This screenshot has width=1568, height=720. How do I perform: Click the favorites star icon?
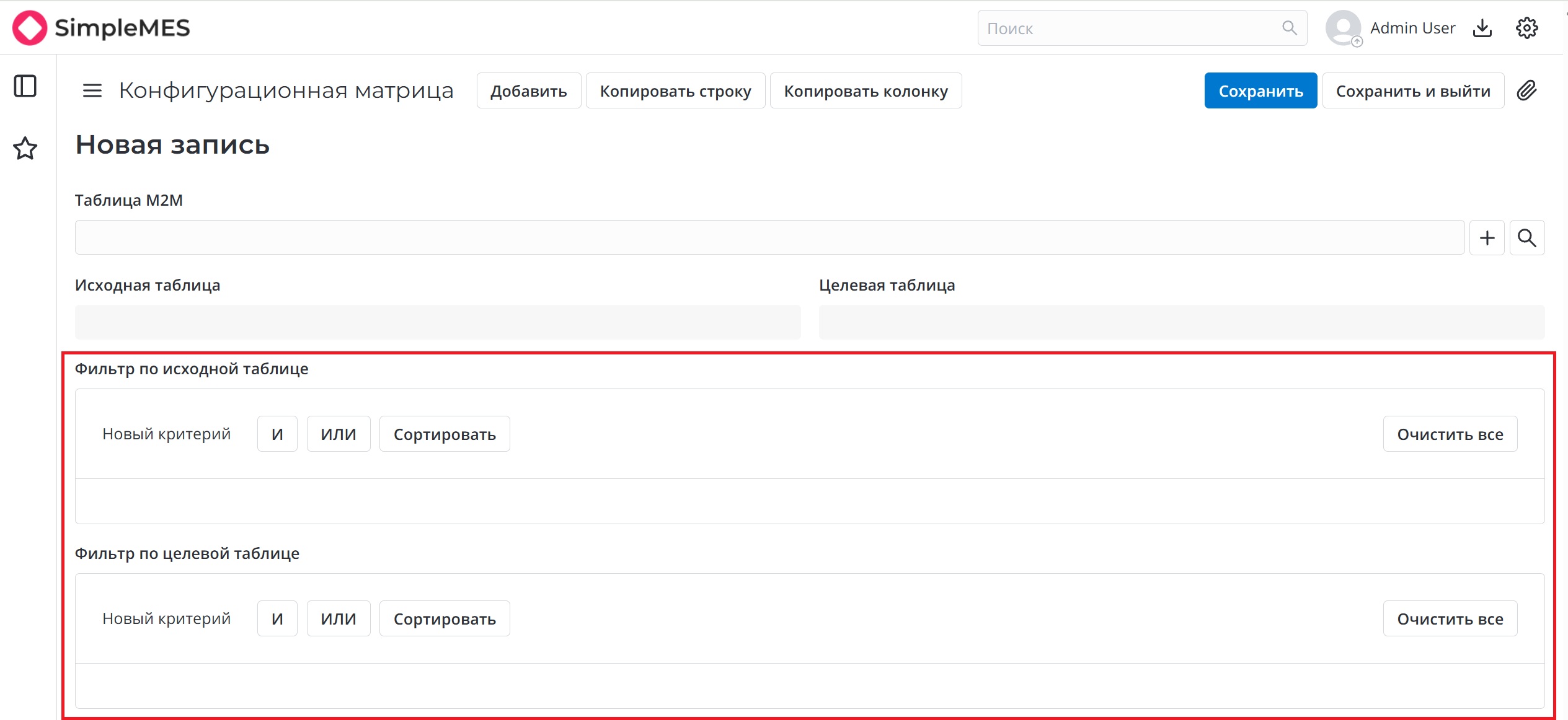[x=25, y=148]
